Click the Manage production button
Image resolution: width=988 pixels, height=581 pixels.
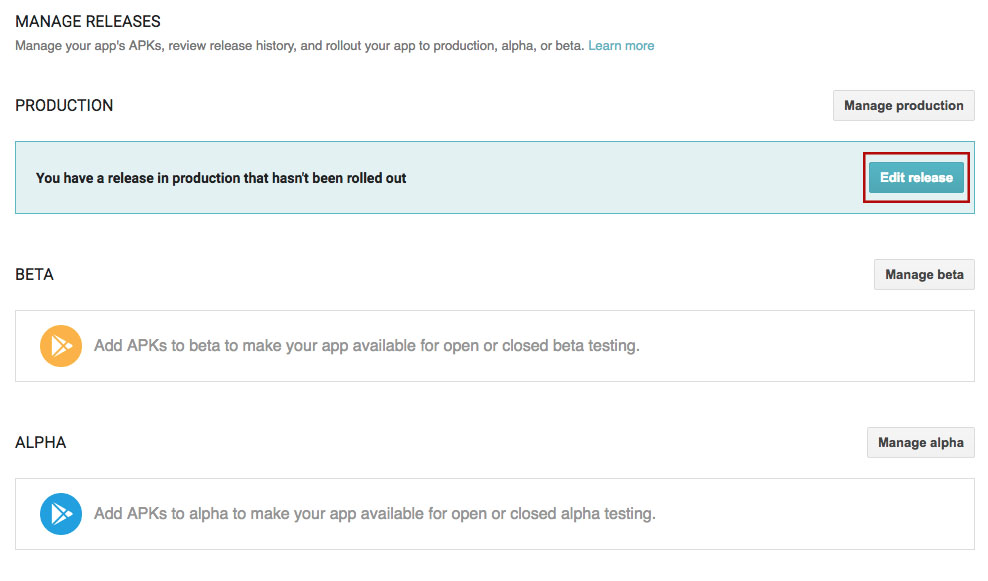click(x=903, y=106)
